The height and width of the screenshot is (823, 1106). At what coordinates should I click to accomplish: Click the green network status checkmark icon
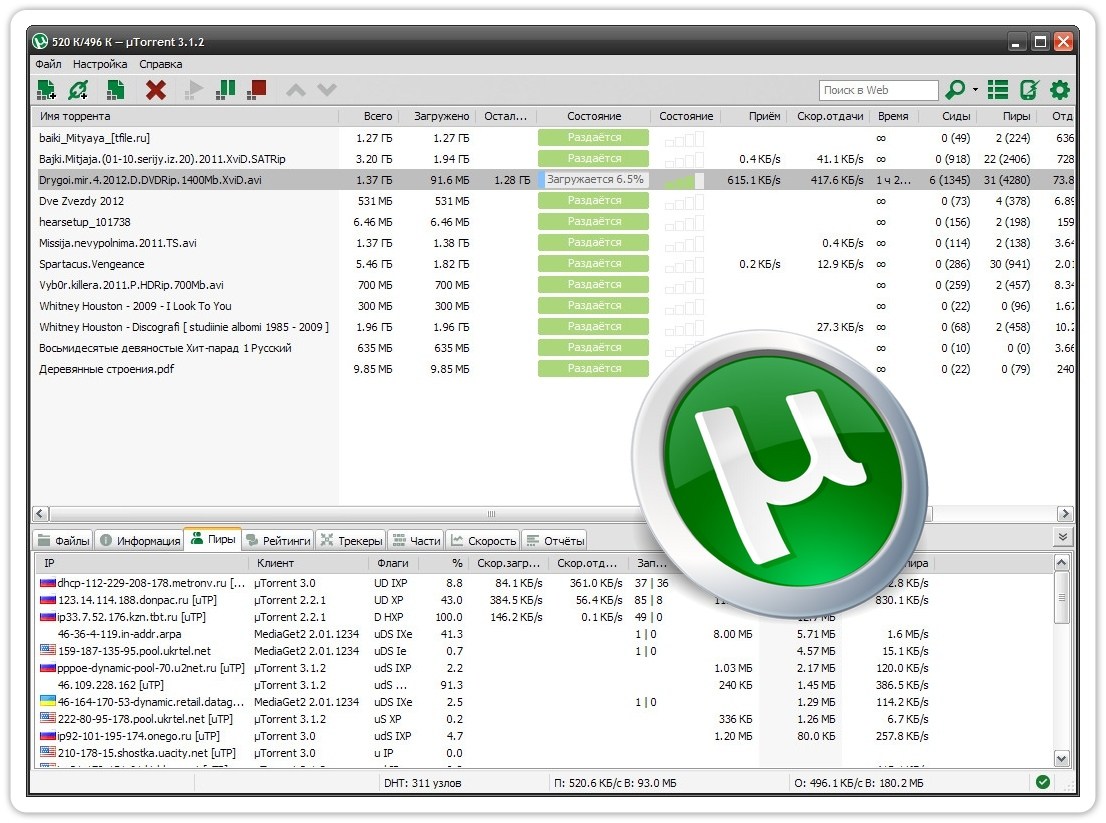[1043, 781]
